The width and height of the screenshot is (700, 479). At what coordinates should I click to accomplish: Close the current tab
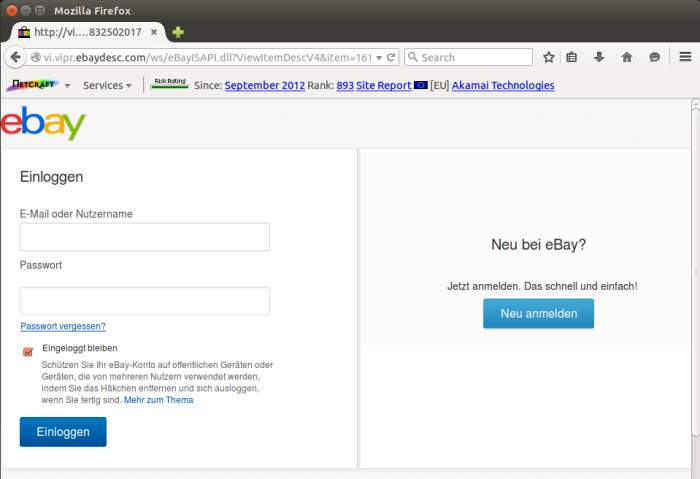point(154,32)
